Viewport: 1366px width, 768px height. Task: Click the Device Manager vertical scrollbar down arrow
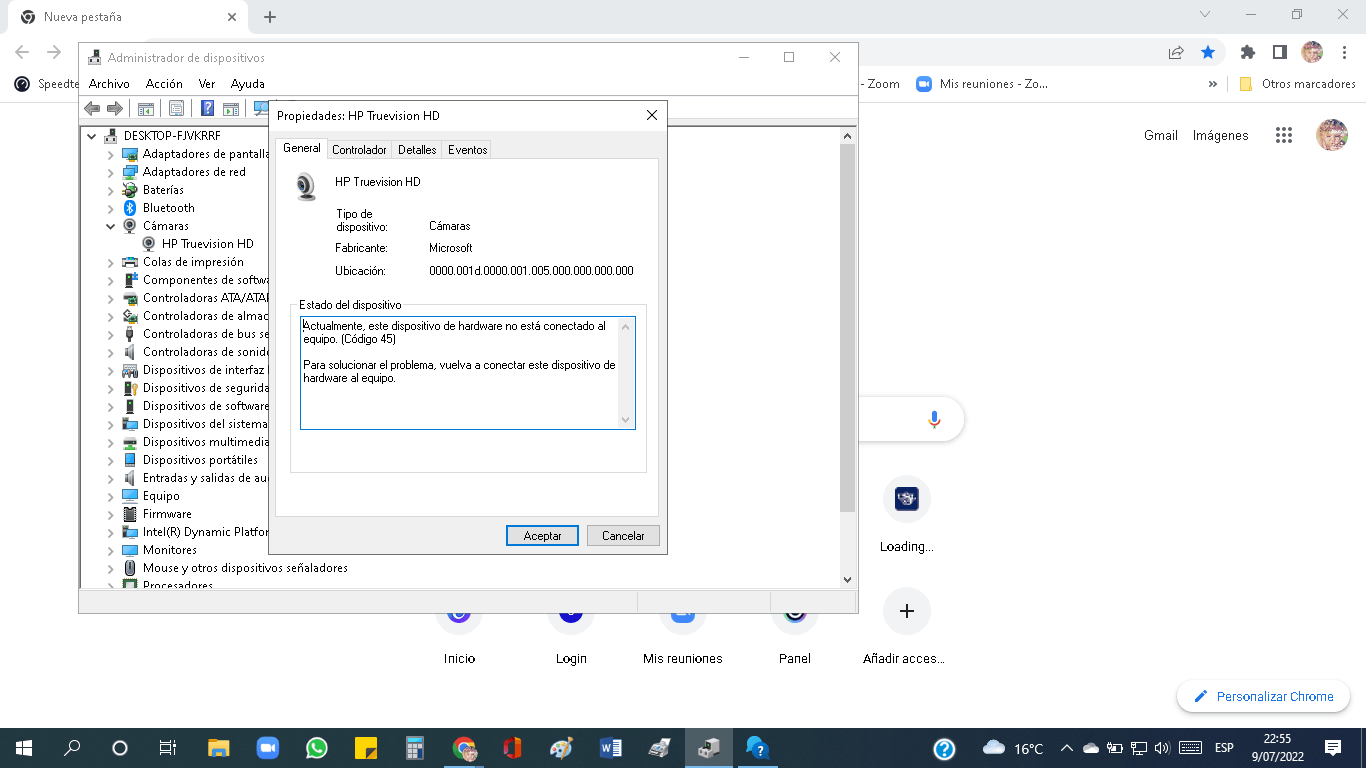tap(847, 579)
